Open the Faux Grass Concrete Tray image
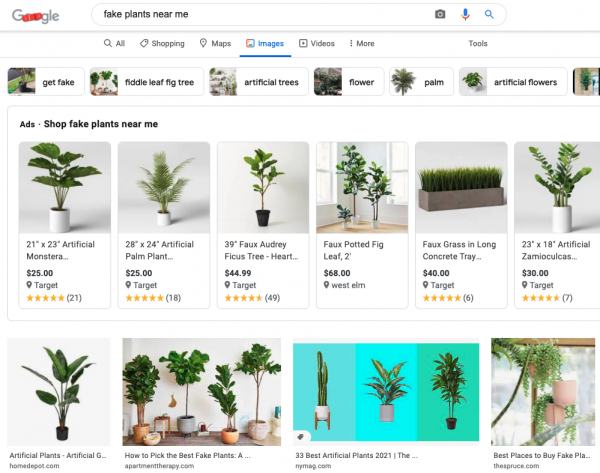Image resolution: width=600 pixels, height=473 pixels. (461, 188)
